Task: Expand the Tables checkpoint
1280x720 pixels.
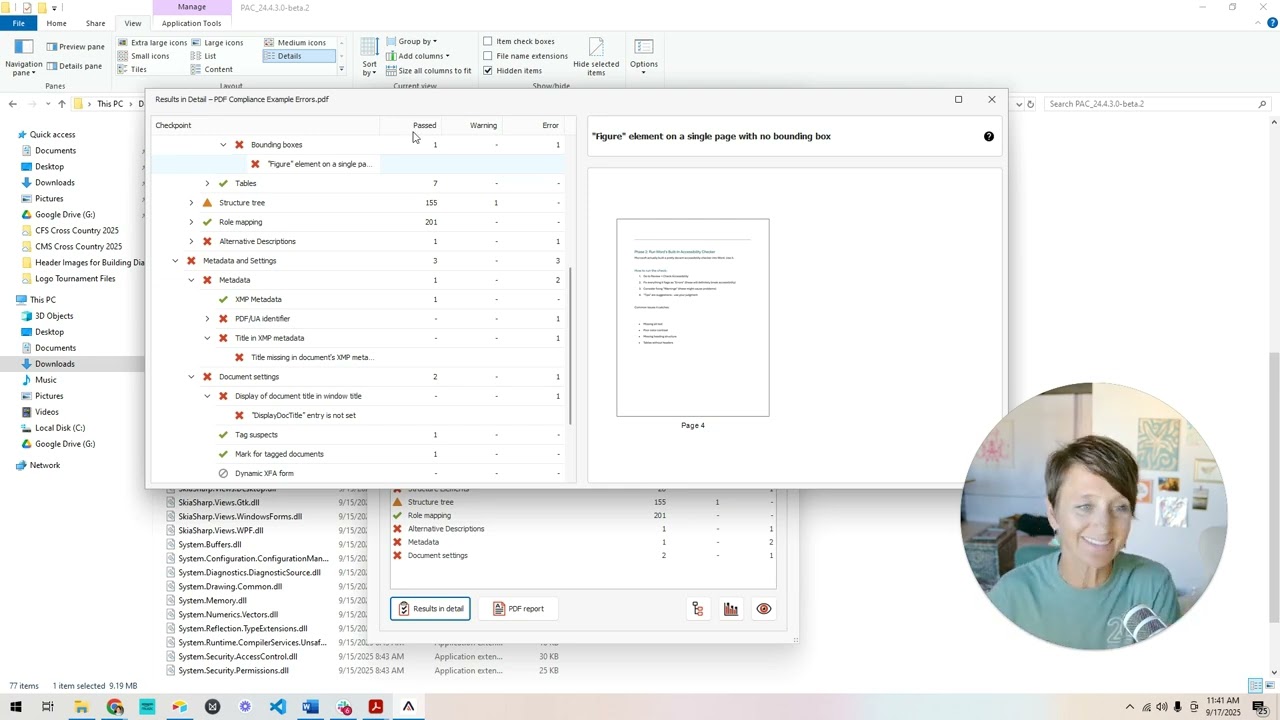Action: 207,184
